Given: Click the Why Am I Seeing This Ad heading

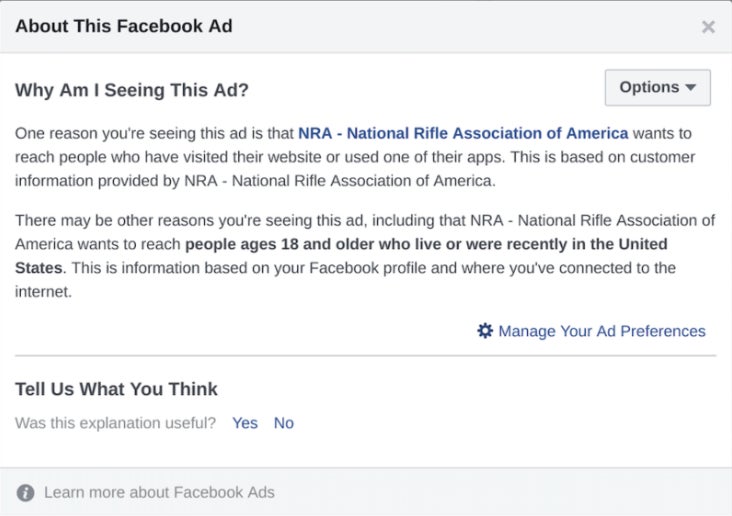Looking at the screenshot, I should 132,90.
